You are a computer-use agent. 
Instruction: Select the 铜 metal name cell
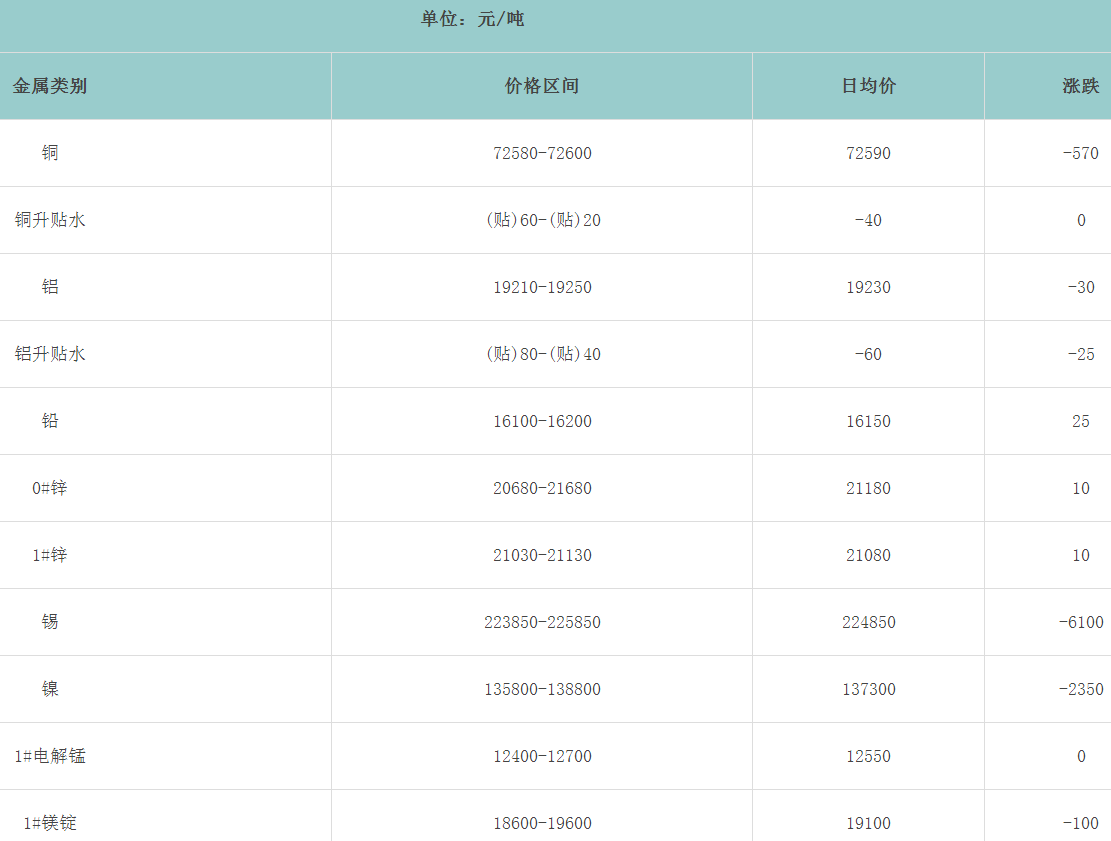[x=50, y=153]
